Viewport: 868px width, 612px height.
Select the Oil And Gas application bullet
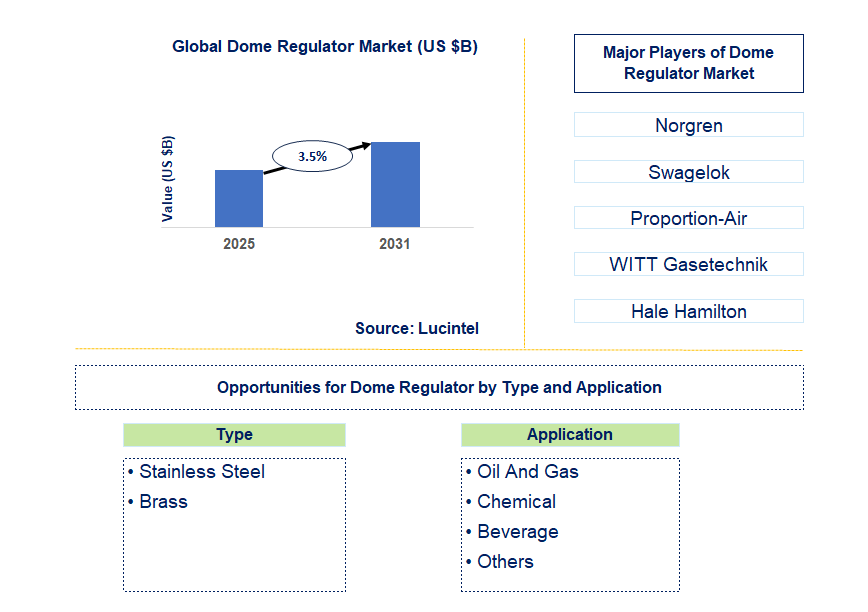pos(521,471)
